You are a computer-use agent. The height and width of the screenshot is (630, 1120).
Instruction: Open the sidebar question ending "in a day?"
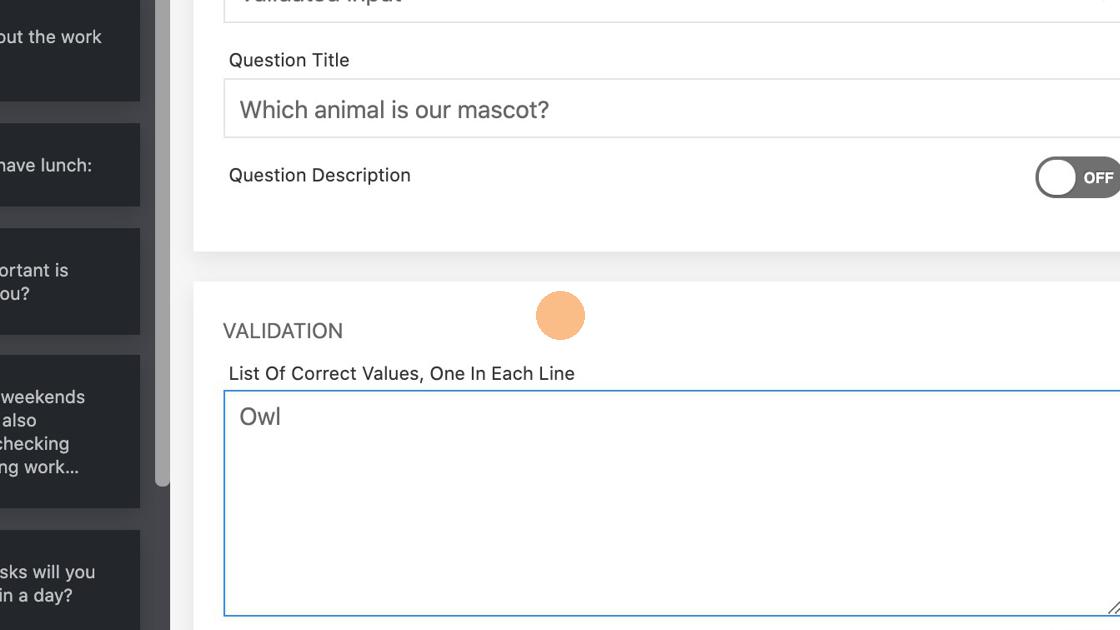[60, 583]
